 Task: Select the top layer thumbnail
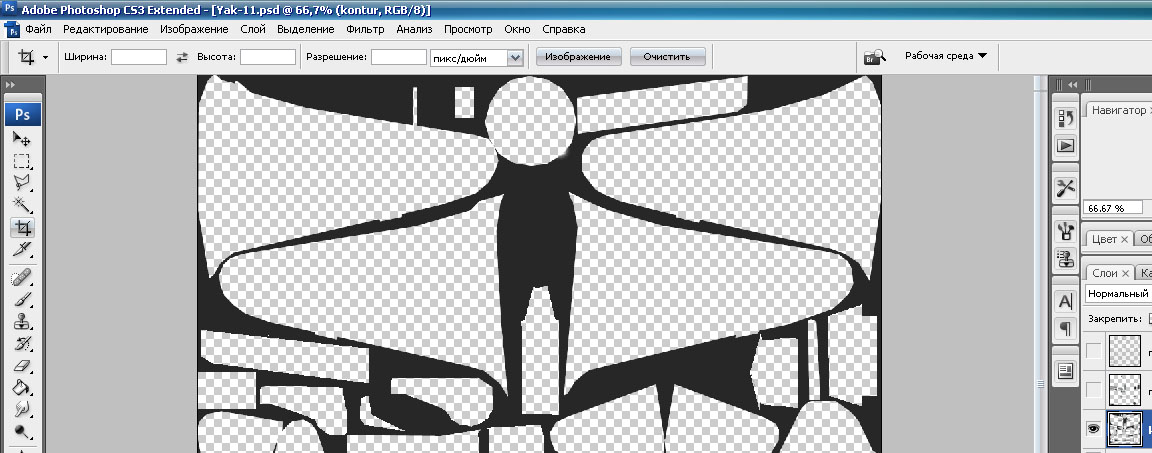[x=1125, y=351]
